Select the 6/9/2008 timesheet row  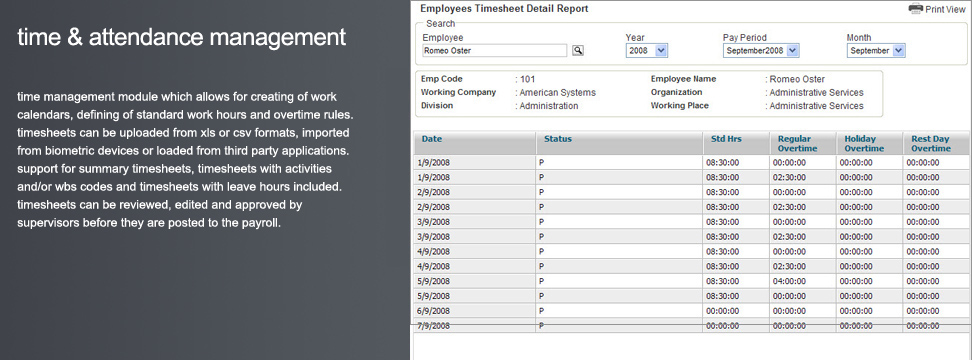click(691, 311)
